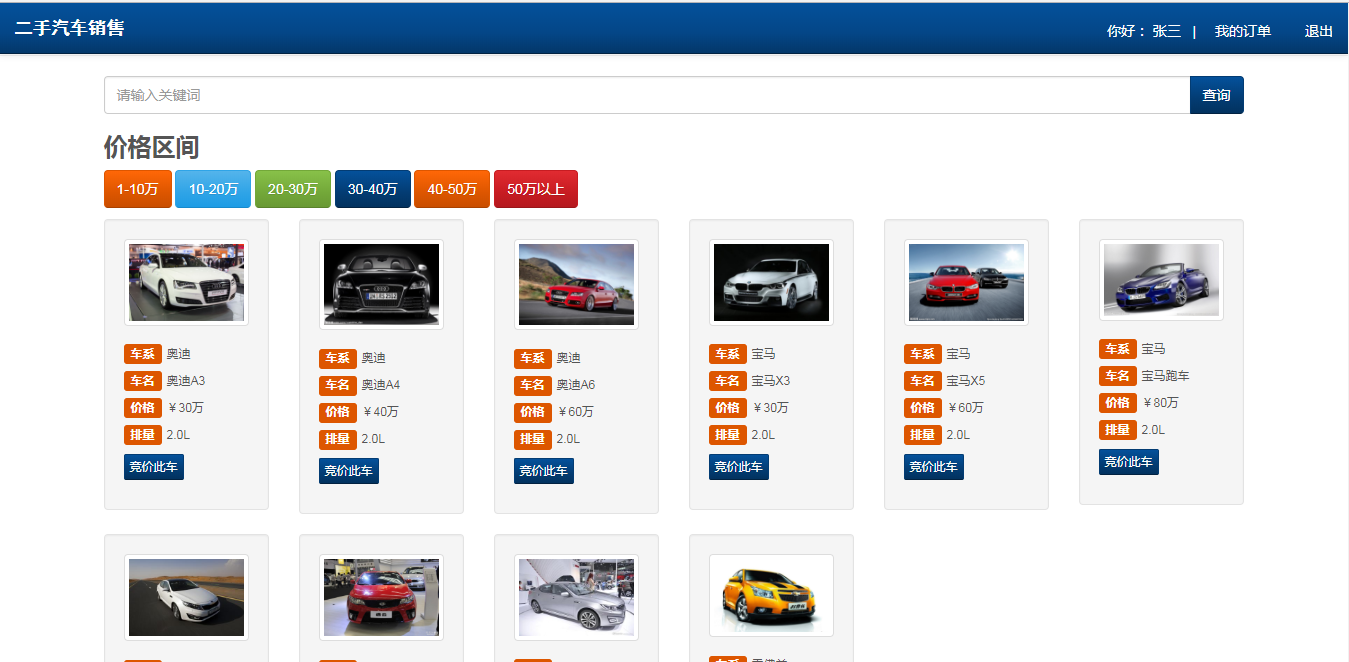
Task: Click the 车系 badge on the 奥迪A3 card
Action: (x=143, y=354)
